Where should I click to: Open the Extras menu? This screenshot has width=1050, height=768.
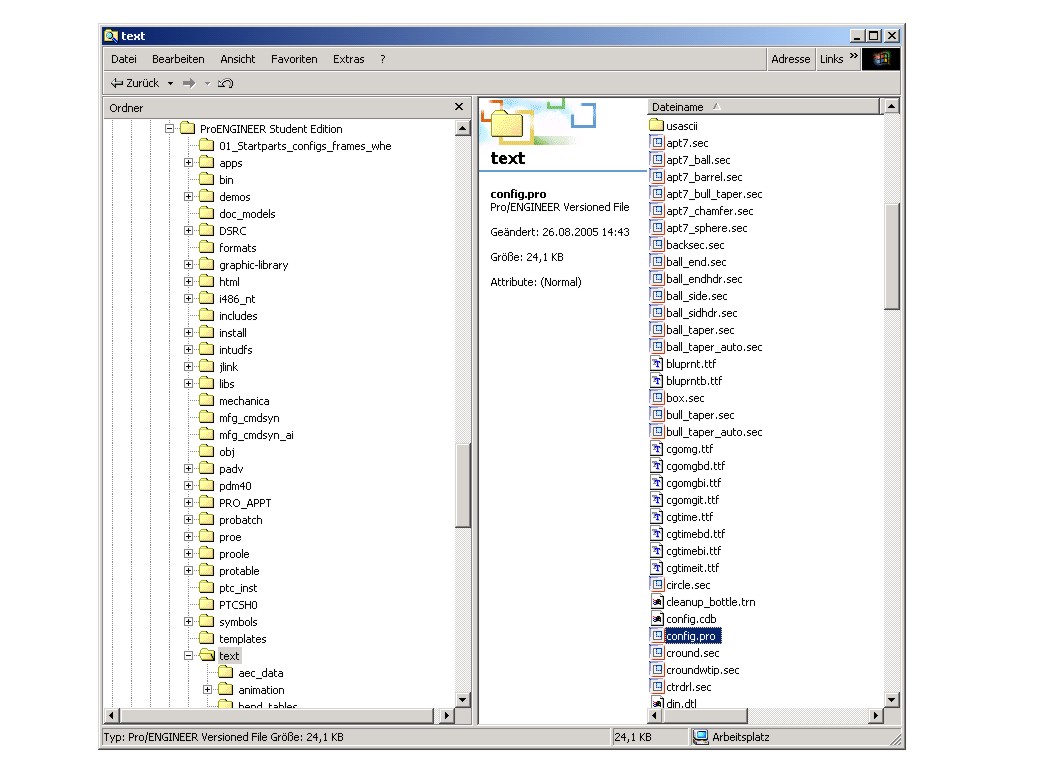[349, 59]
